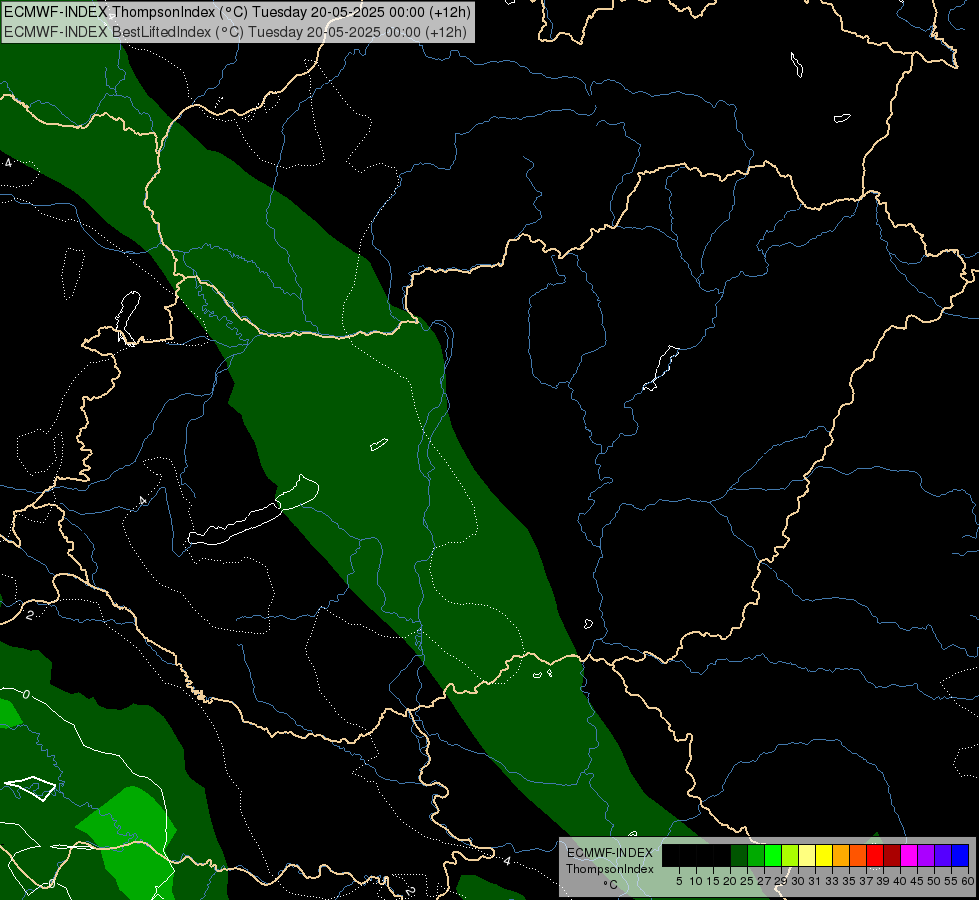Click the ECMWF-INDEX label in the legend

[x=610, y=853]
